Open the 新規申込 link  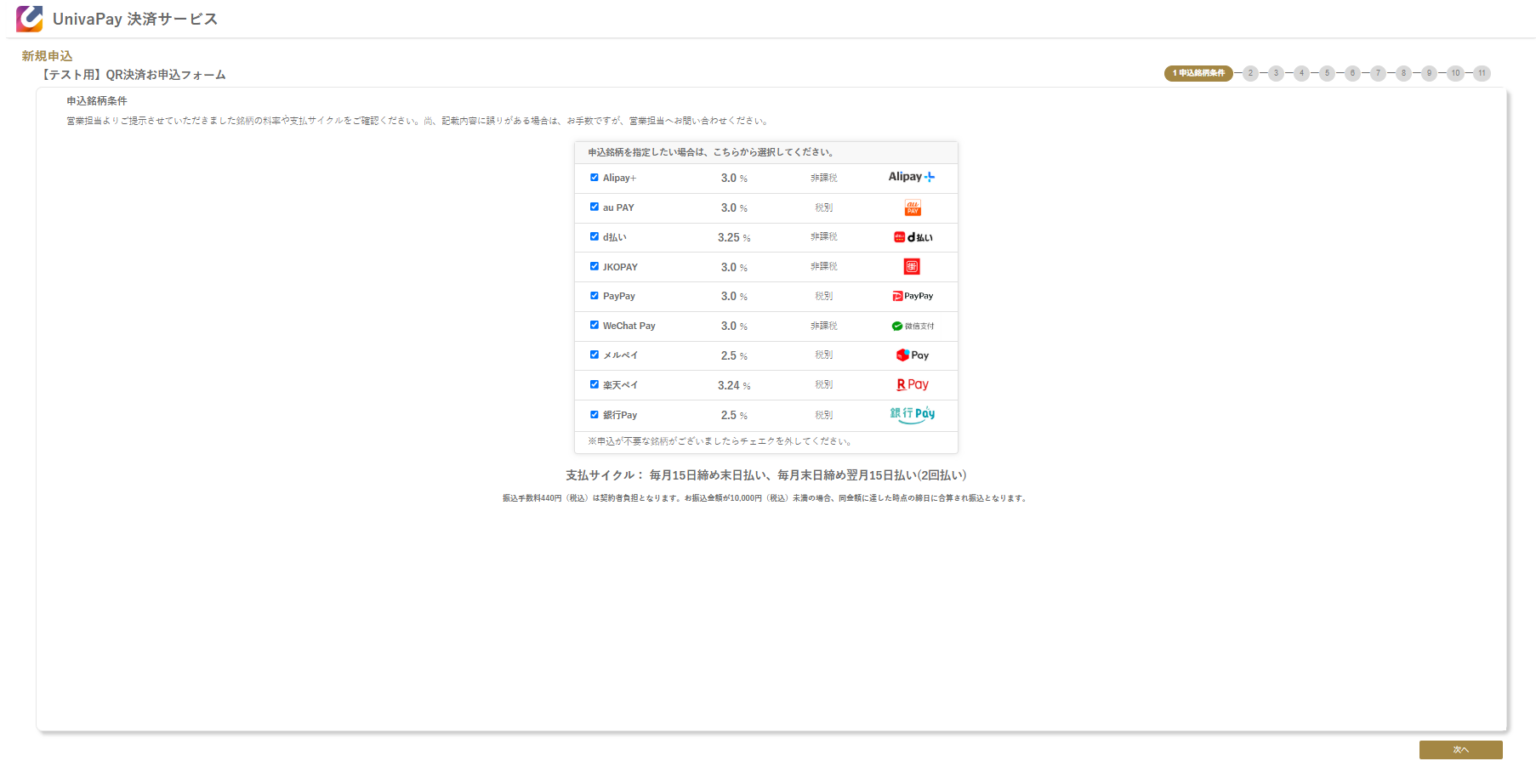coord(48,57)
